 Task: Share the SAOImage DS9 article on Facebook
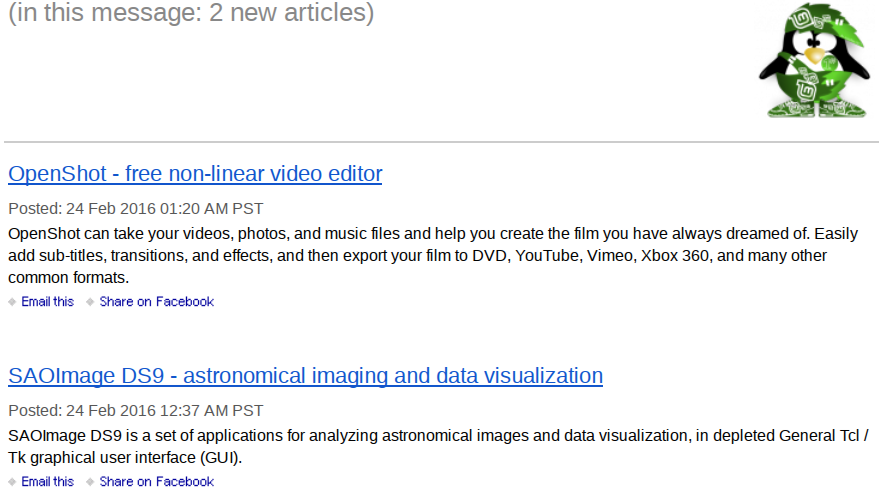point(157,481)
